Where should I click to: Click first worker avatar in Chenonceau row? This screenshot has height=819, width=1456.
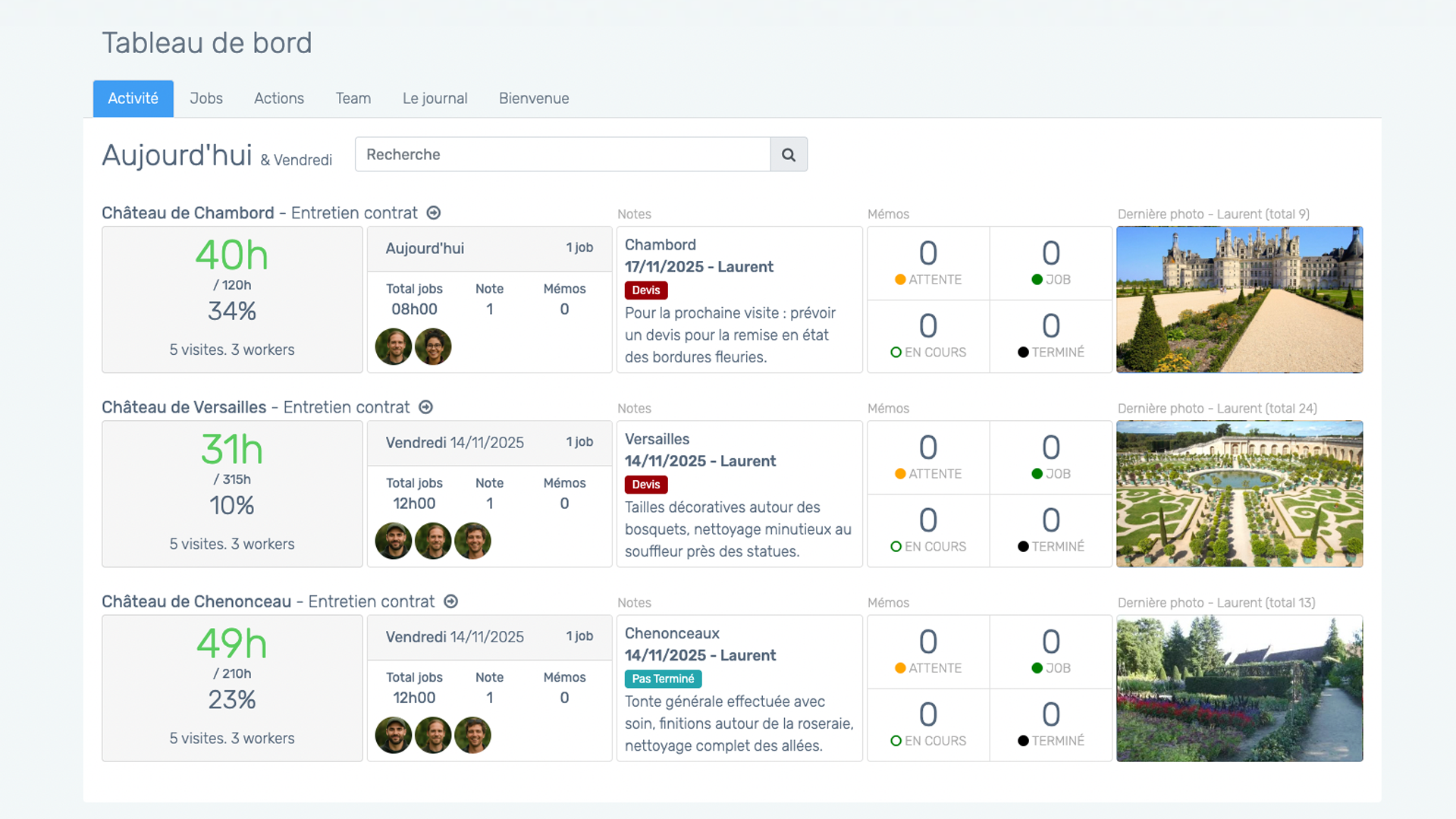click(394, 735)
